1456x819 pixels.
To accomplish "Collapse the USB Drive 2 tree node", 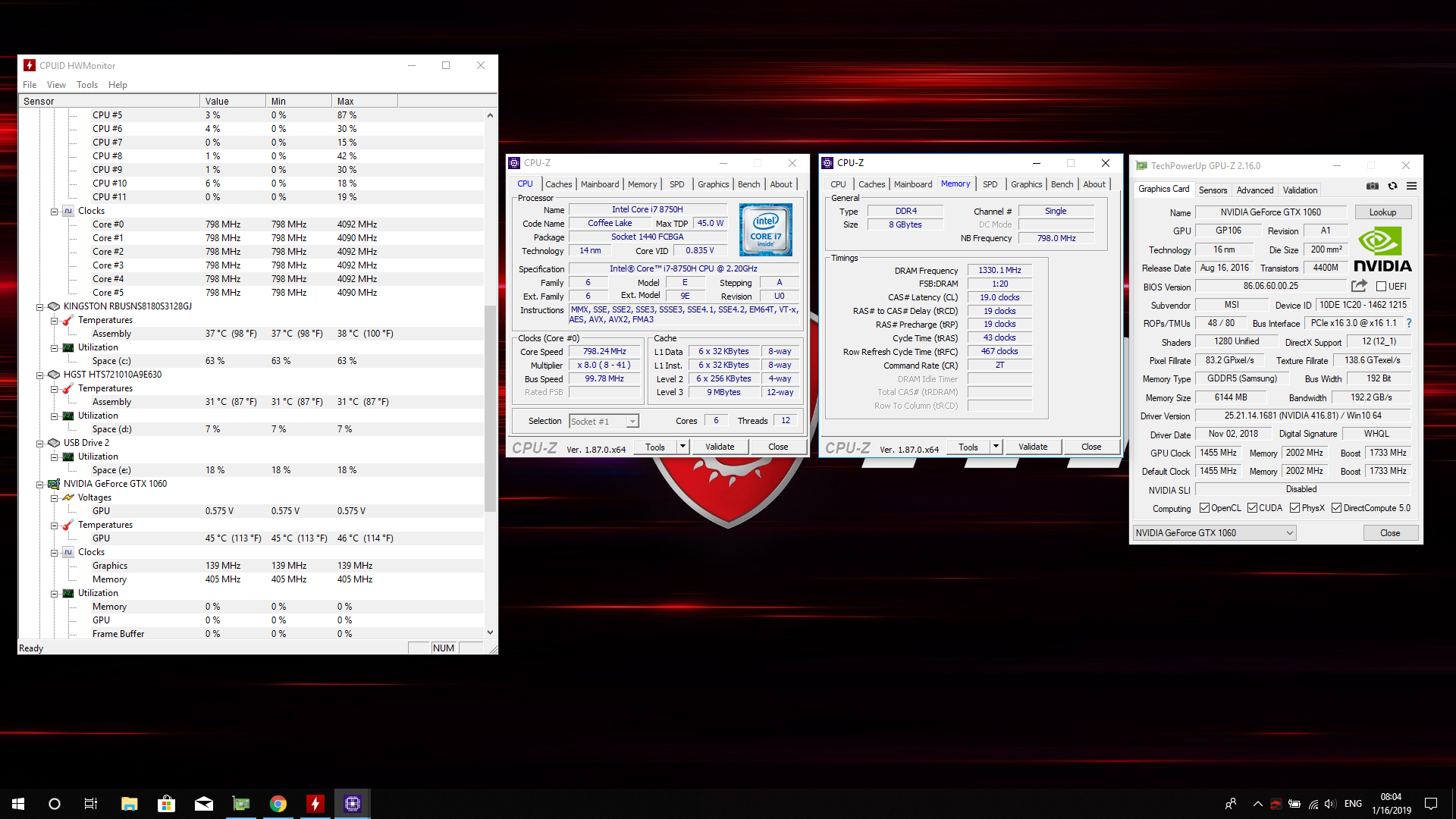I will (40, 444).
